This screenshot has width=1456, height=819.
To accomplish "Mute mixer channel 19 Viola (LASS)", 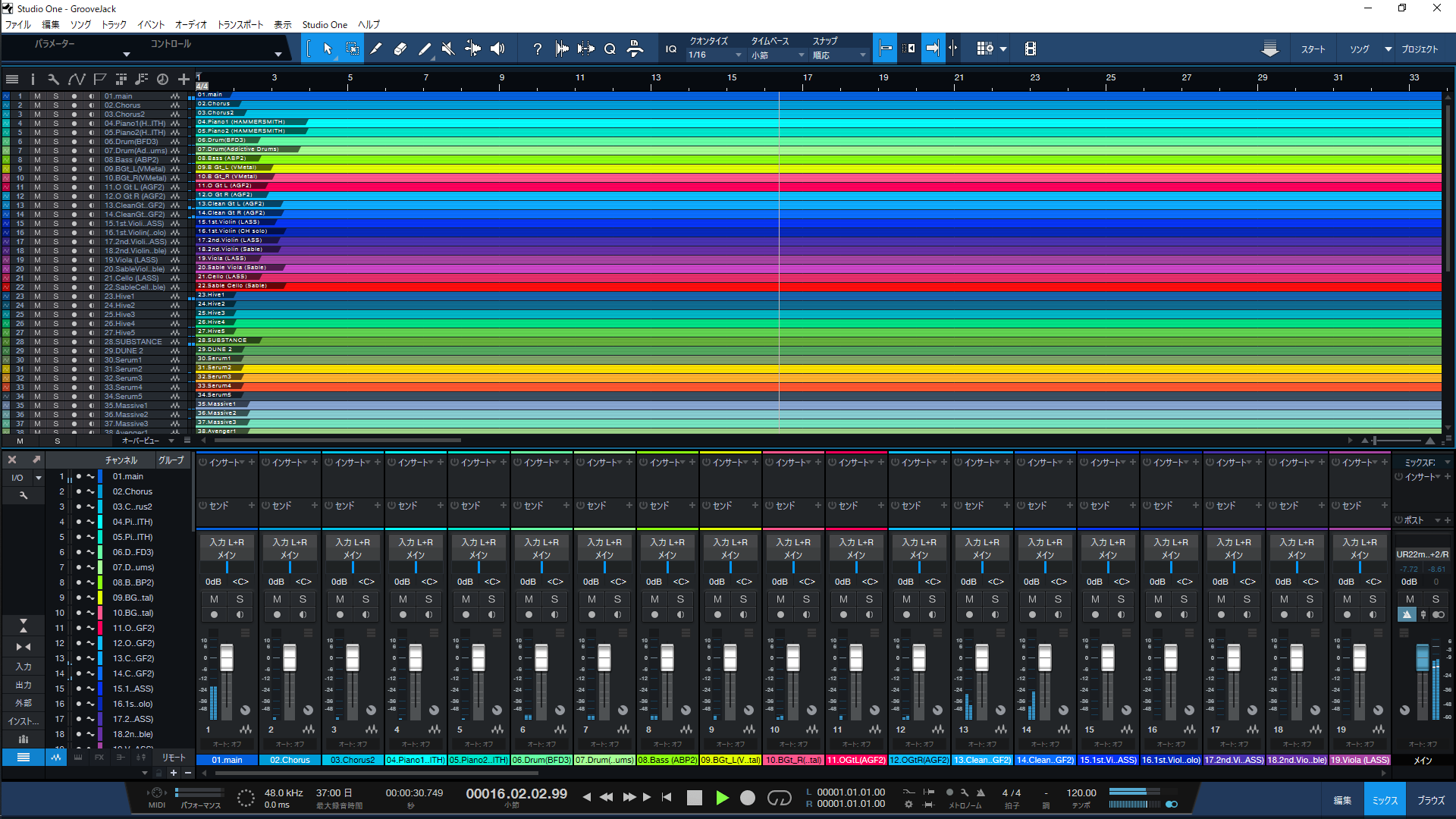I will [x=1347, y=599].
